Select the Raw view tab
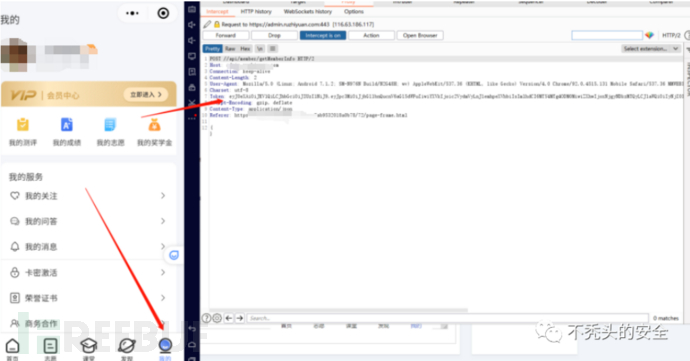Screen dimensions: 690x361 (x=230, y=48)
